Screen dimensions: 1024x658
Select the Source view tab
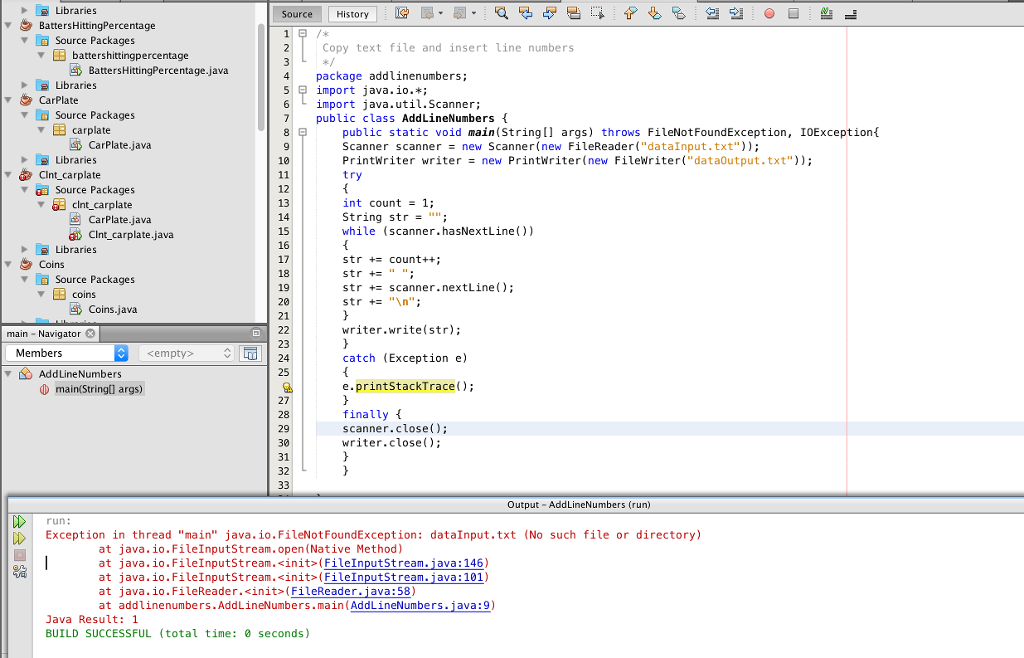(x=296, y=14)
